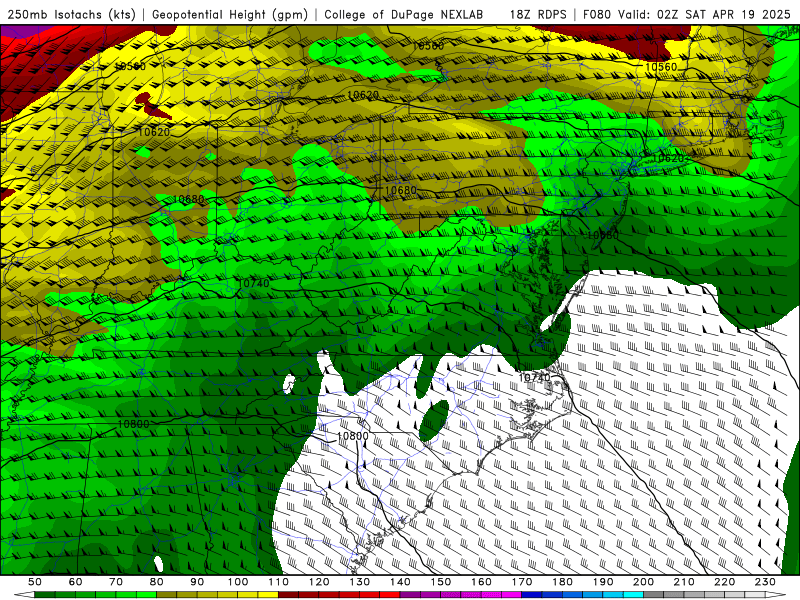The height and width of the screenshot is (600, 800).
Task: Click the 180 knot label on the color scale
Action: click(x=563, y=582)
